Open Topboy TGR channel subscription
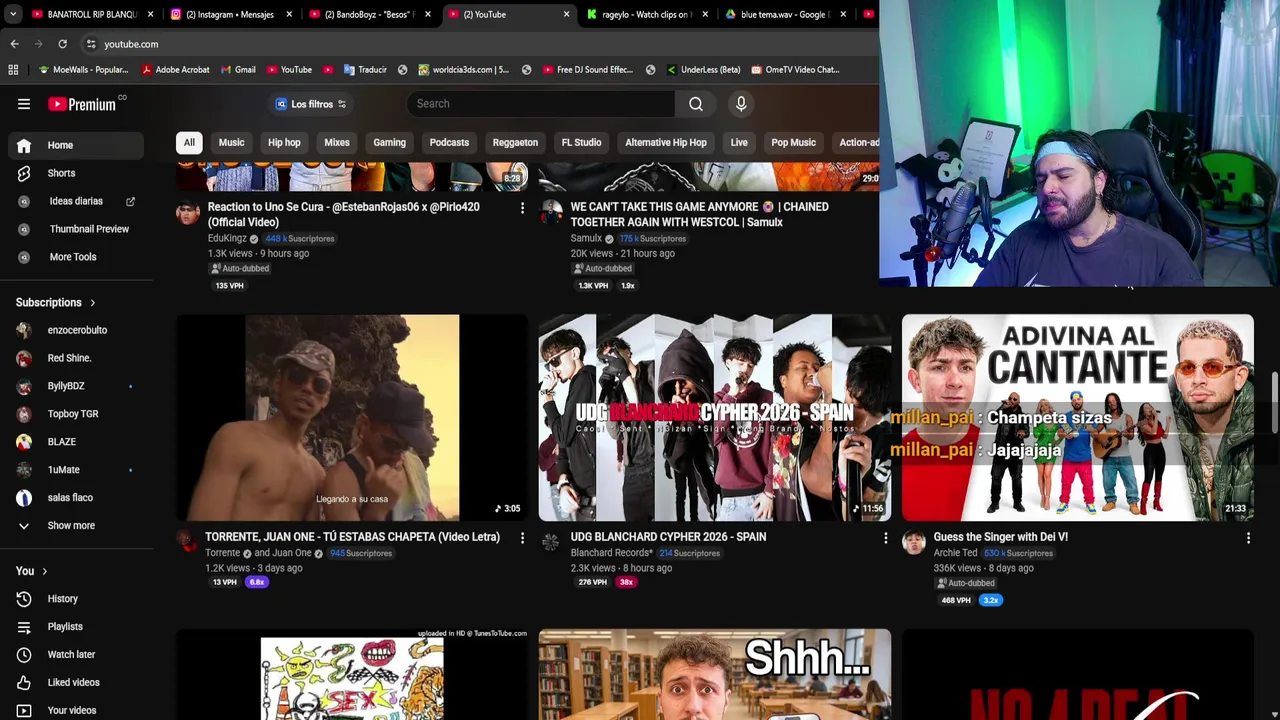 coord(76,414)
